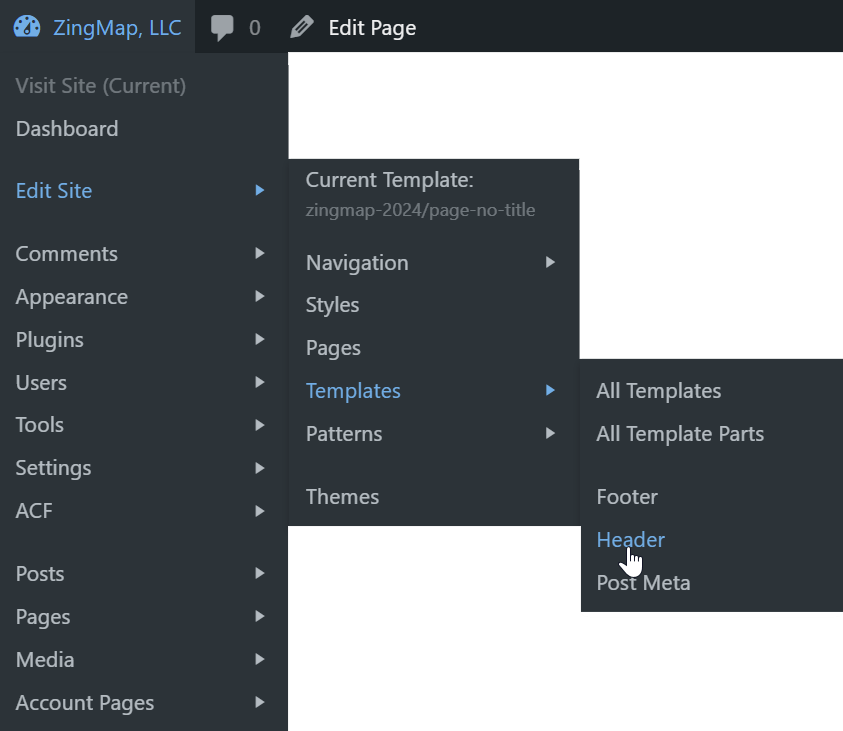Click the ZingMap dashboard gauge icon
The height and width of the screenshot is (731, 843).
pyautogui.click(x=27, y=27)
